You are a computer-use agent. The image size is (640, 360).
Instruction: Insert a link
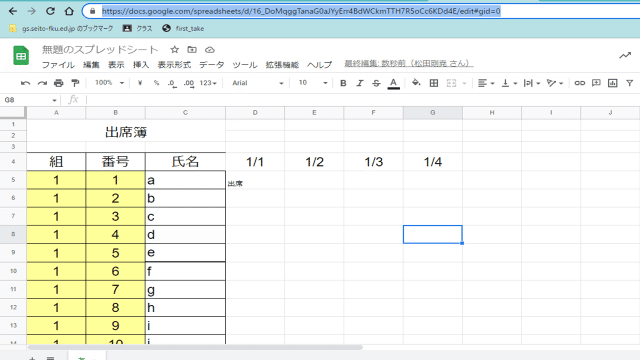(x=580, y=83)
